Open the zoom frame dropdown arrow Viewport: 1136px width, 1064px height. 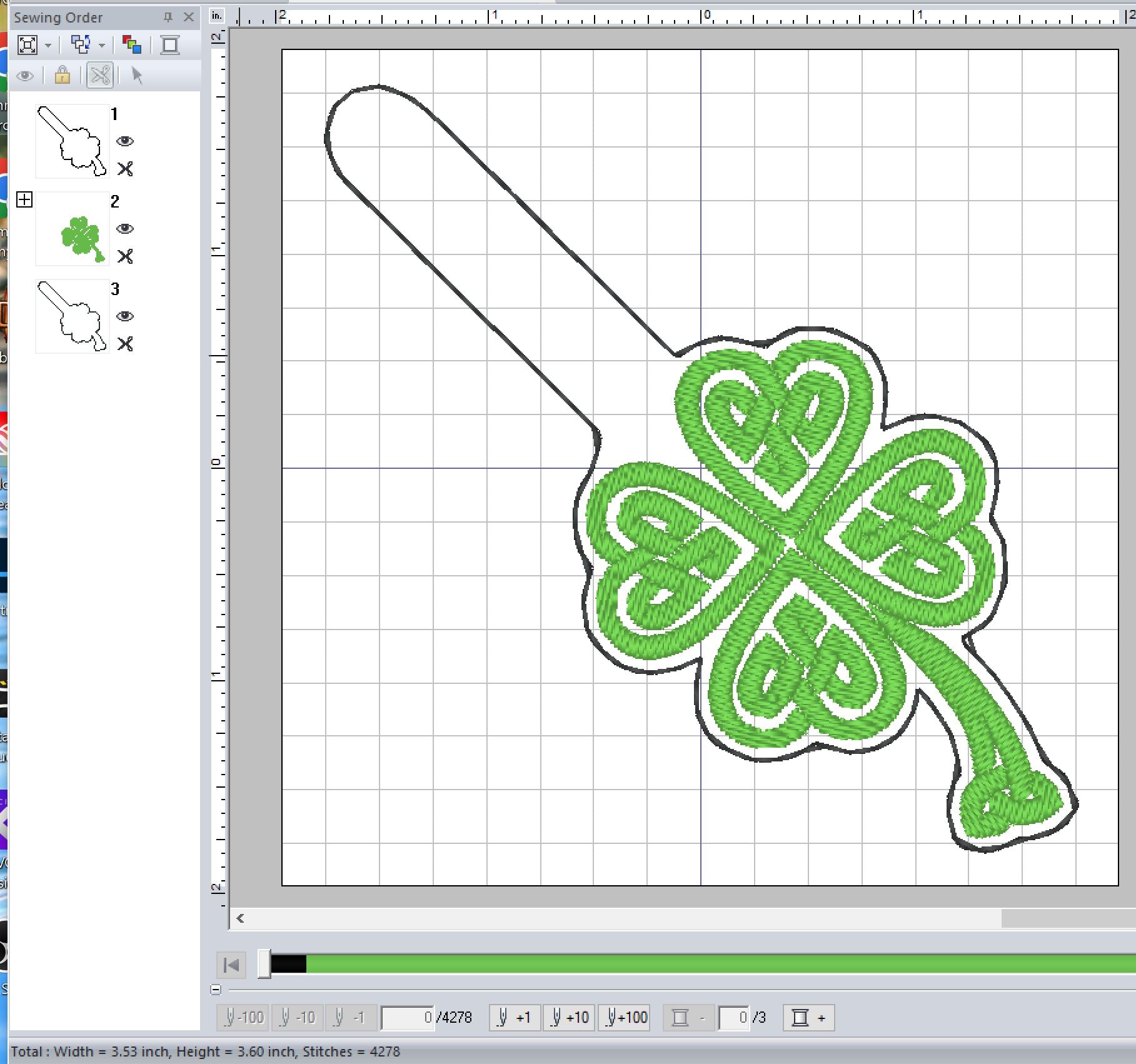(48, 45)
